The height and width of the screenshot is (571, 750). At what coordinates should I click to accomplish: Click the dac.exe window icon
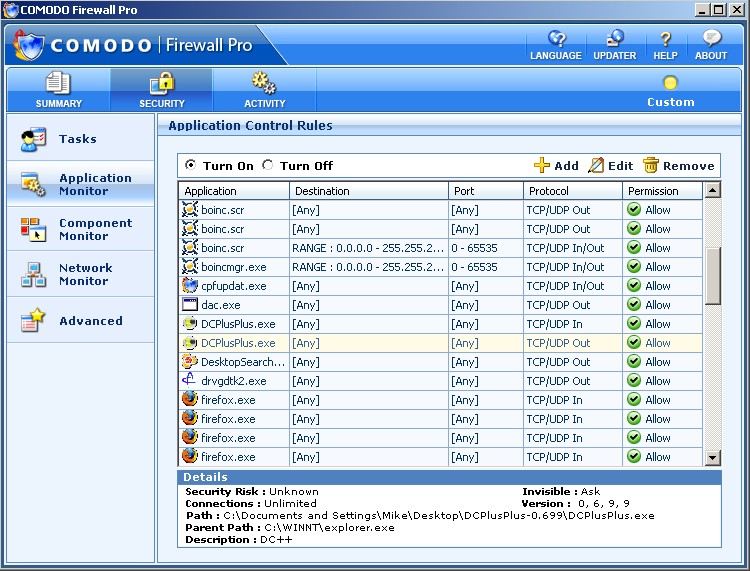click(190, 305)
